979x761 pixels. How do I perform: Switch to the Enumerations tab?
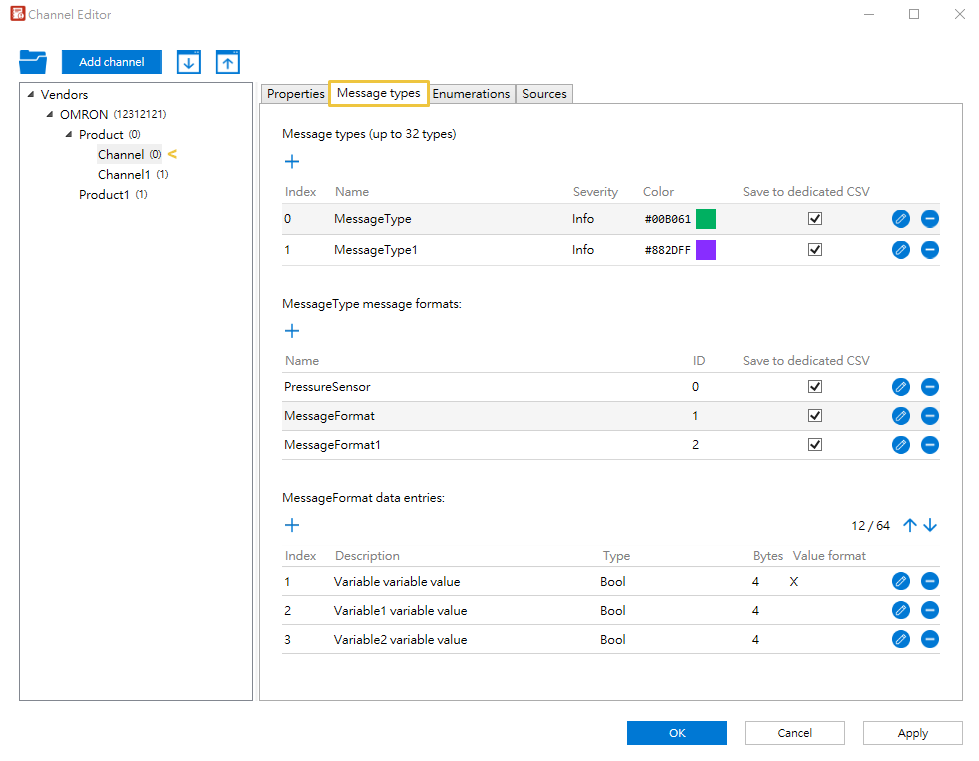point(471,94)
